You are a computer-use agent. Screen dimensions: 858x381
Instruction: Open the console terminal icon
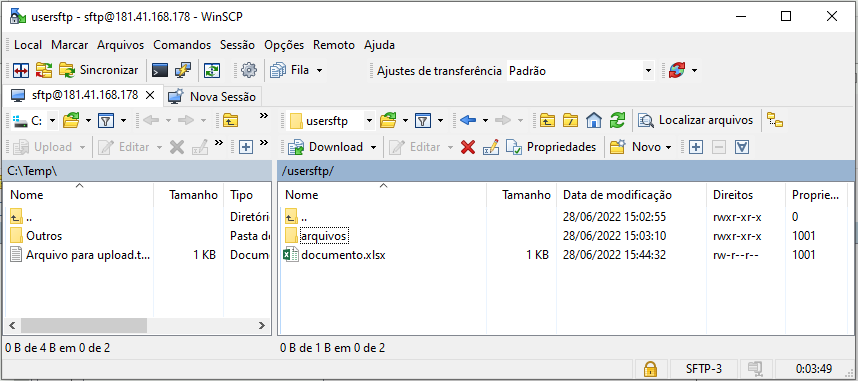160,70
